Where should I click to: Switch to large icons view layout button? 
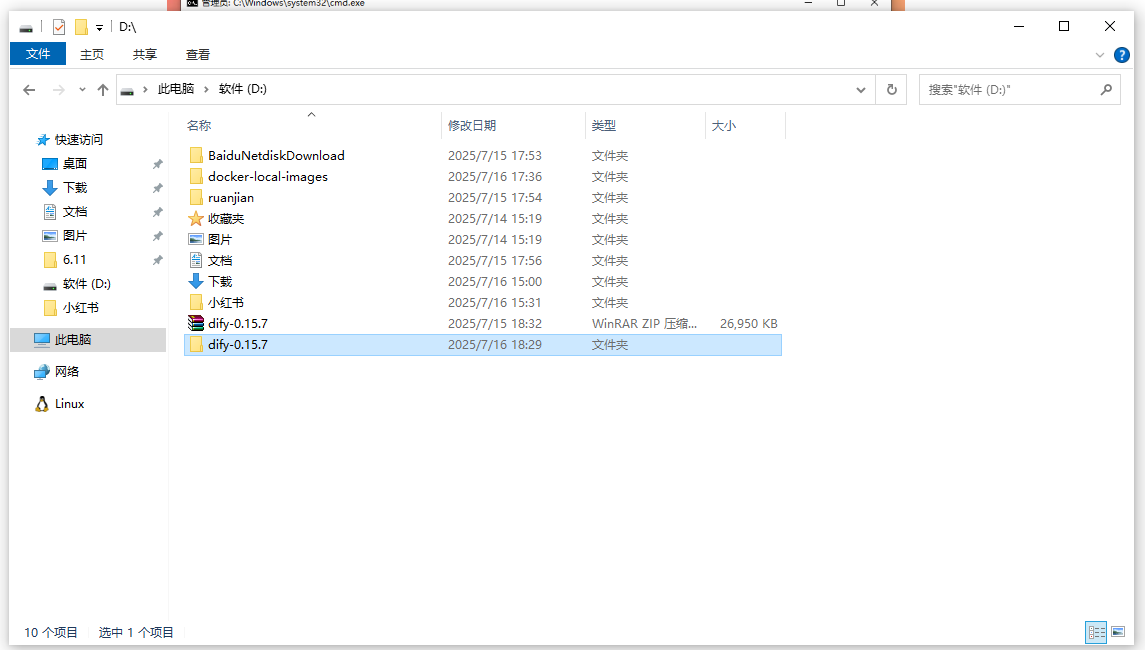1117,632
